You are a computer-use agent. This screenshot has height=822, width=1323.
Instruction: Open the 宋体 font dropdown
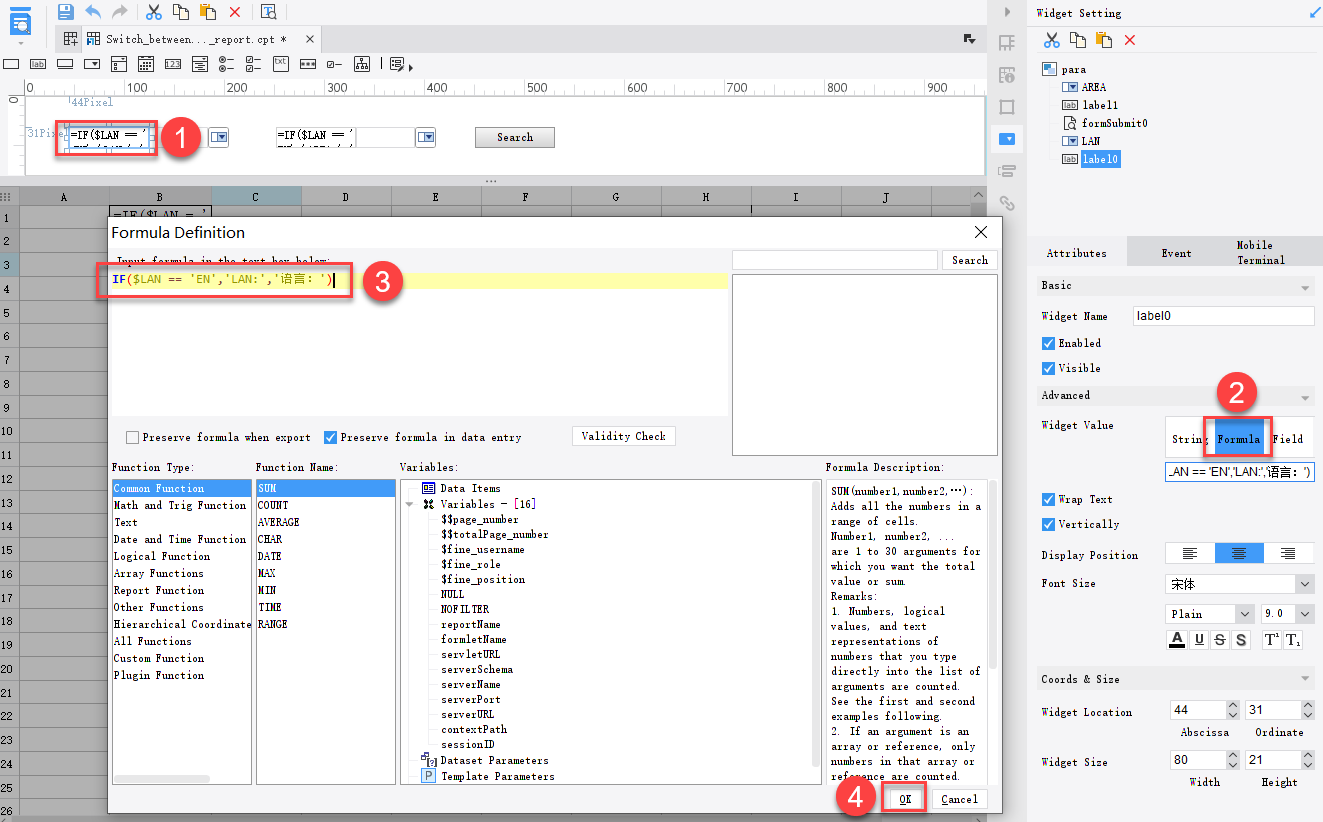pos(1239,585)
